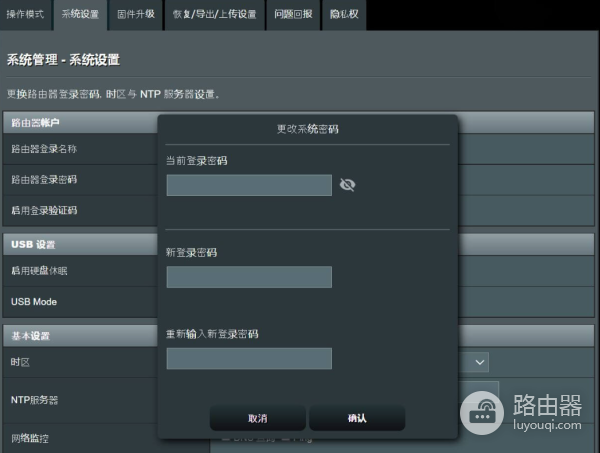The height and width of the screenshot is (453, 600).
Task: Expand the 时区 dropdown arrow
Action: click(480, 361)
